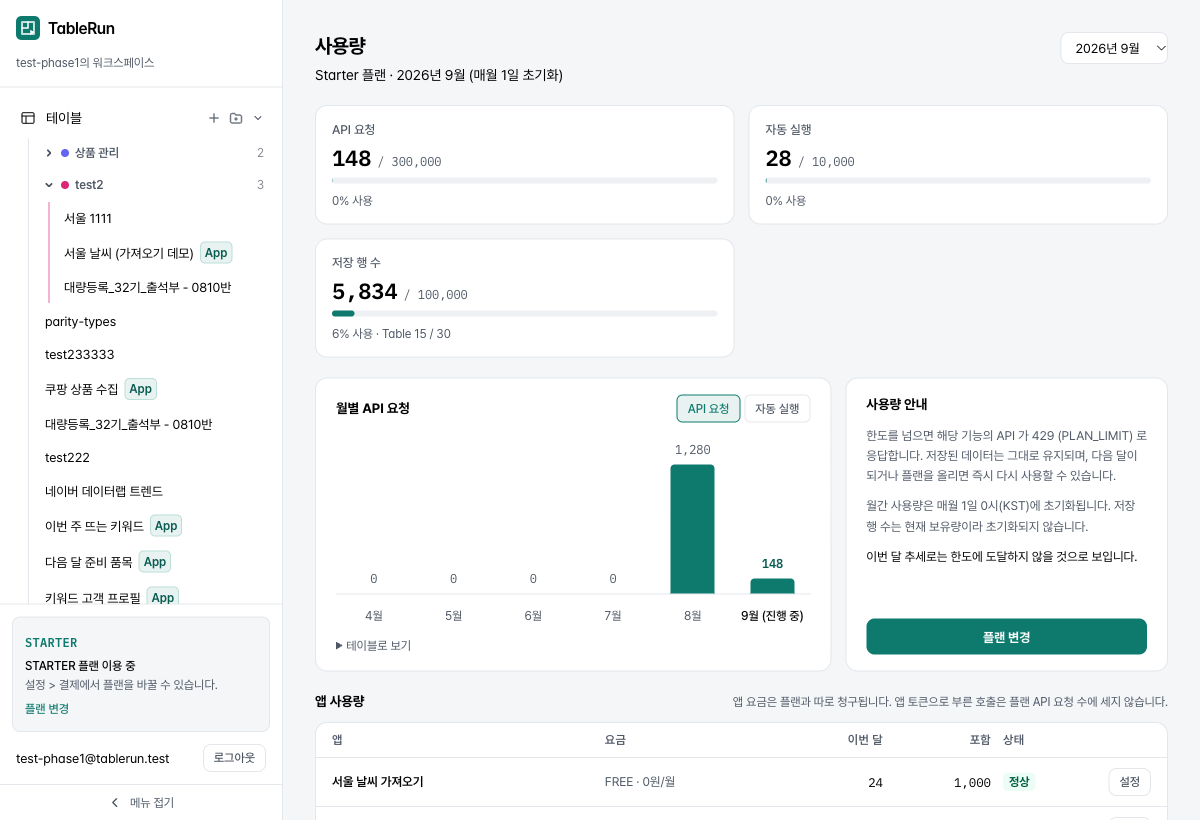Switch the chart to 자동 실행 tab

tap(777, 409)
